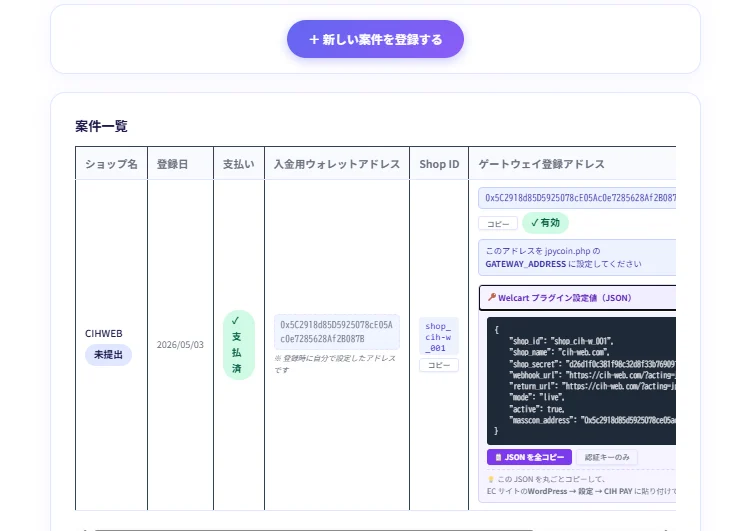
Task: Click the 支払済 payment status badge
Action: [x=239, y=345]
